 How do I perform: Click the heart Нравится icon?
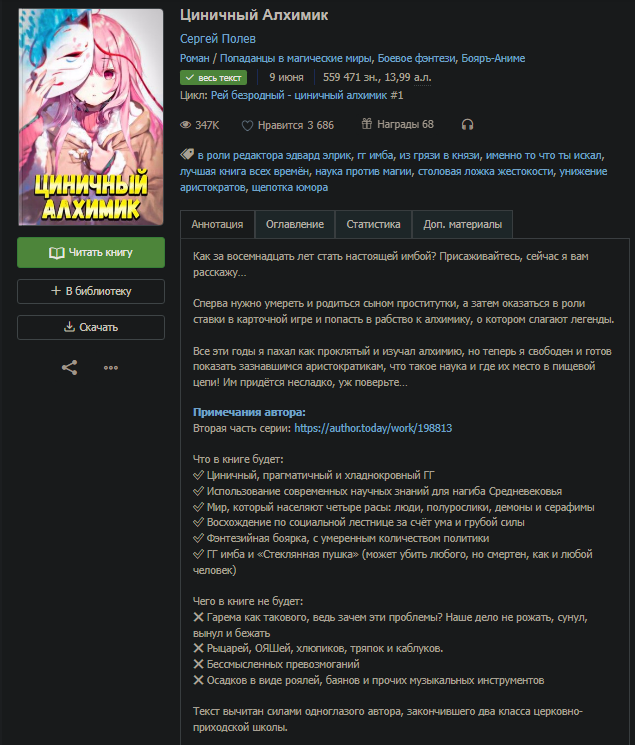click(x=247, y=125)
